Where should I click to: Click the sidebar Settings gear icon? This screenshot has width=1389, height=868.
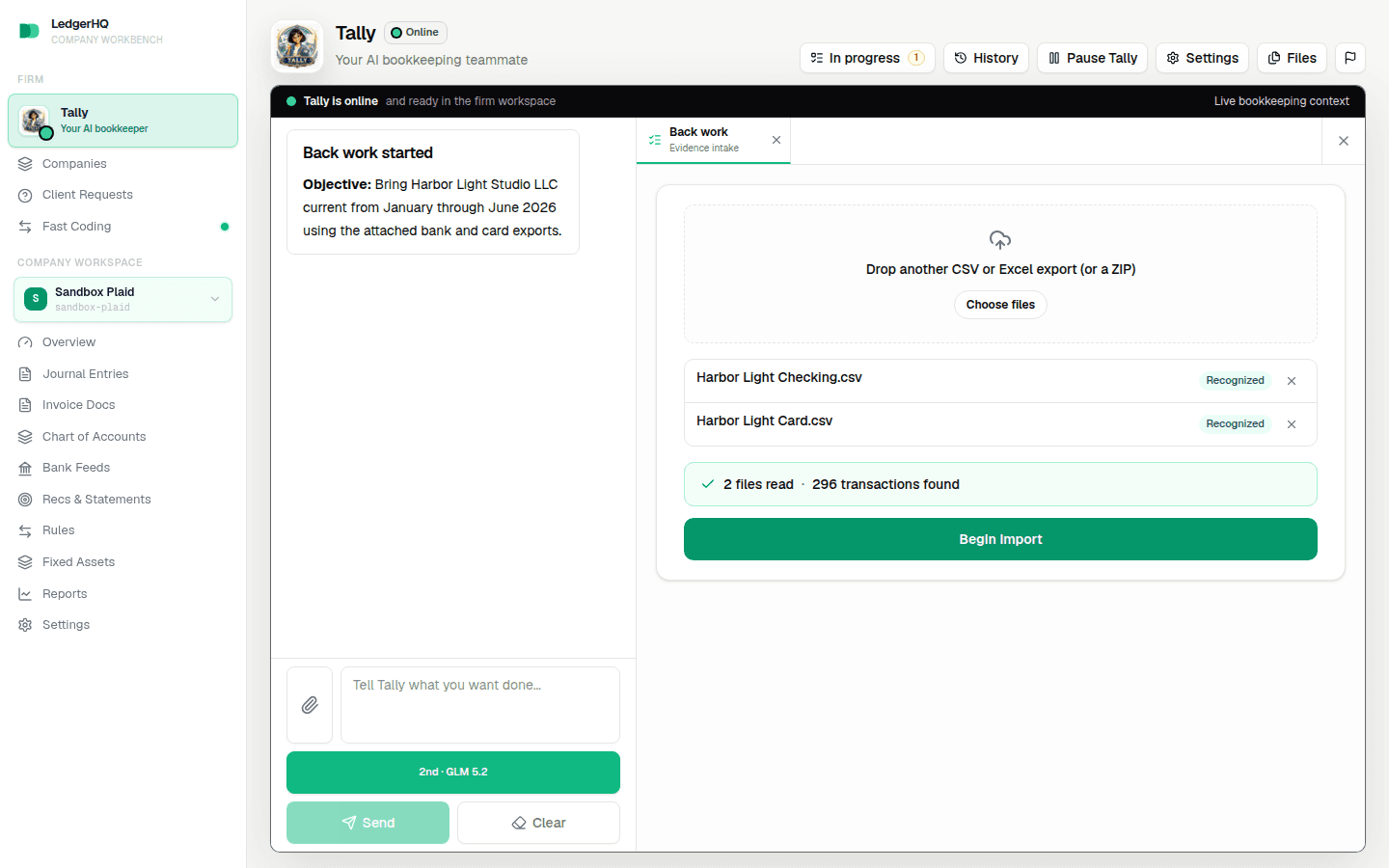(25, 625)
